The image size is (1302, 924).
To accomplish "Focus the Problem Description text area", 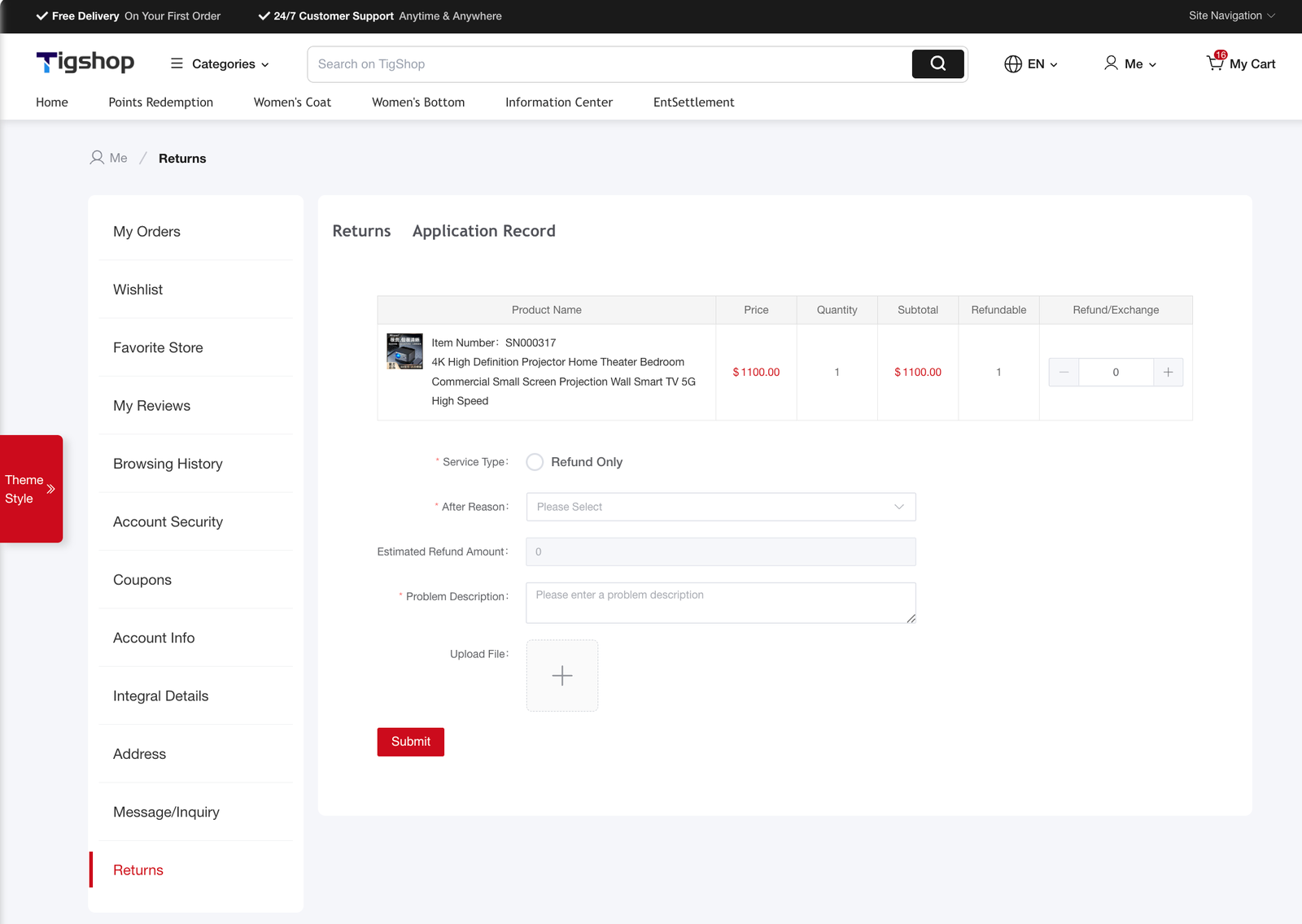I will point(720,603).
